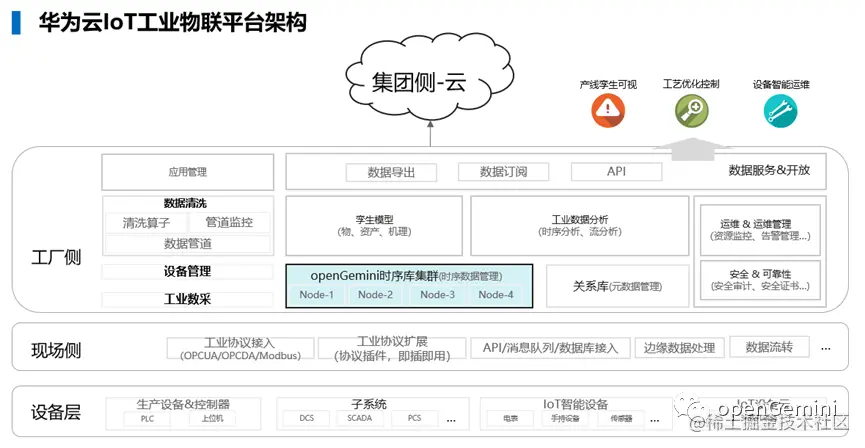Click the 产线孪生可视 label

tap(608, 84)
